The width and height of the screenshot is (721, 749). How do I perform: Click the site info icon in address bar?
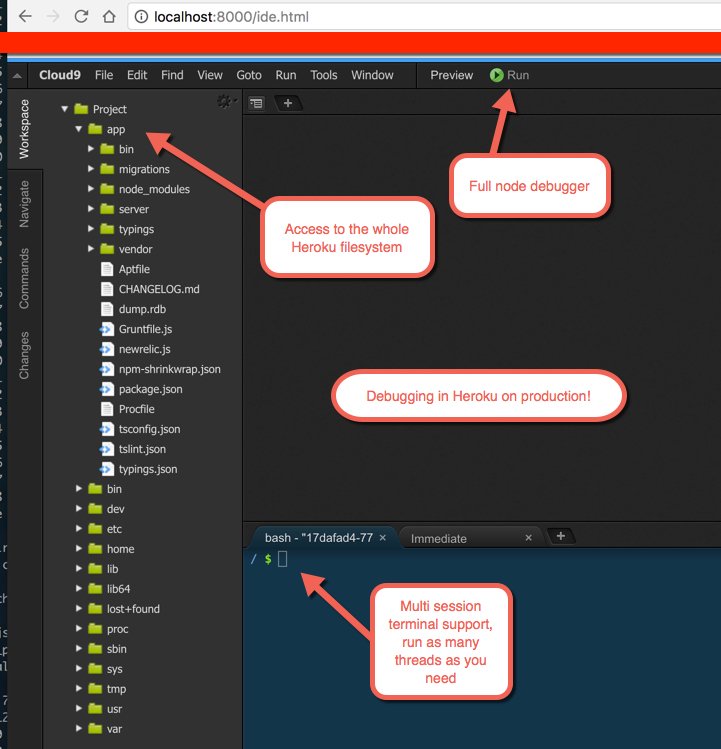tap(141, 17)
